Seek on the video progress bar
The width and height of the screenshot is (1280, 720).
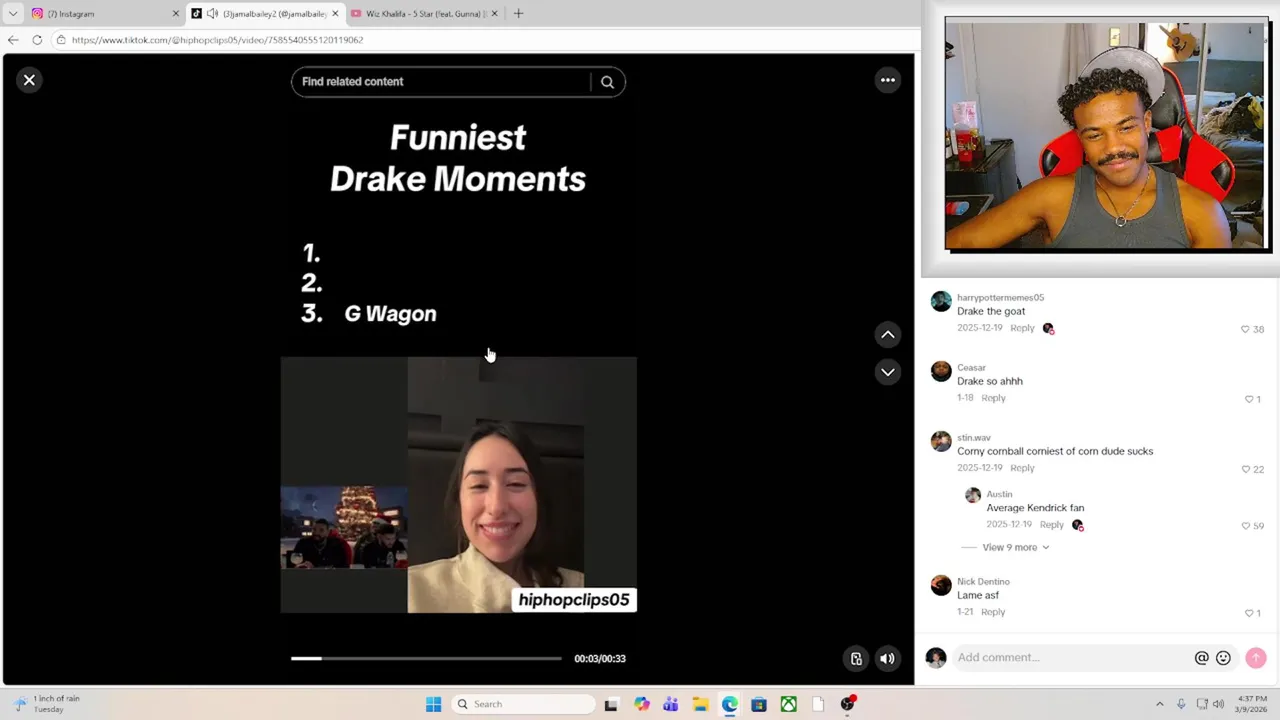[x=426, y=658]
